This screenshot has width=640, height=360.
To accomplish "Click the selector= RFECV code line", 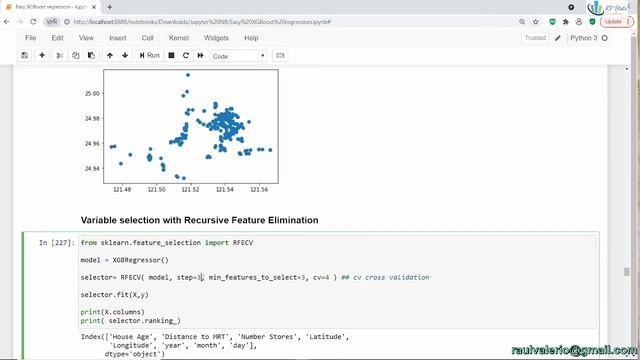I will (255, 277).
